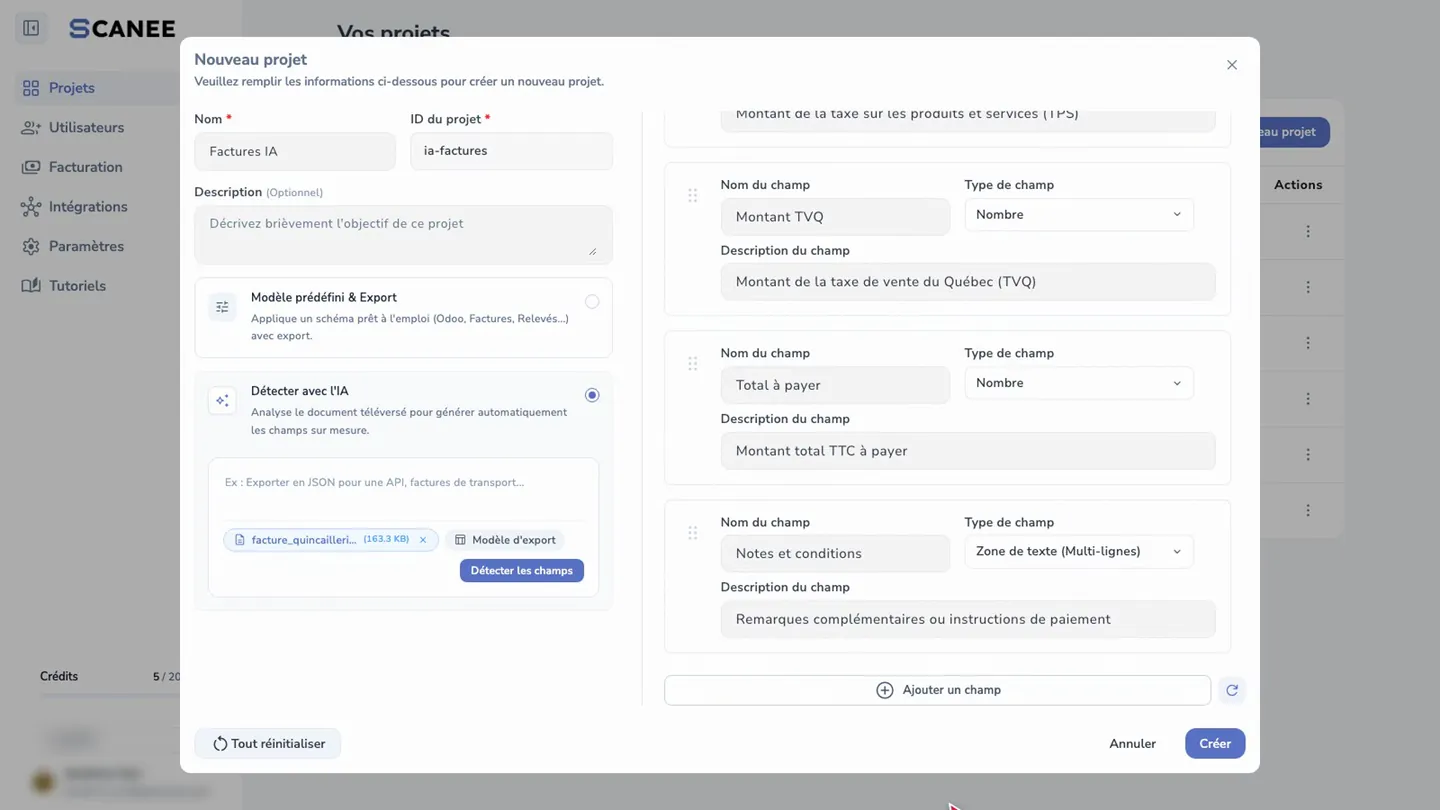Image resolution: width=1440 pixels, height=810 pixels.
Task: Click the ID du projet field
Action: (511, 151)
